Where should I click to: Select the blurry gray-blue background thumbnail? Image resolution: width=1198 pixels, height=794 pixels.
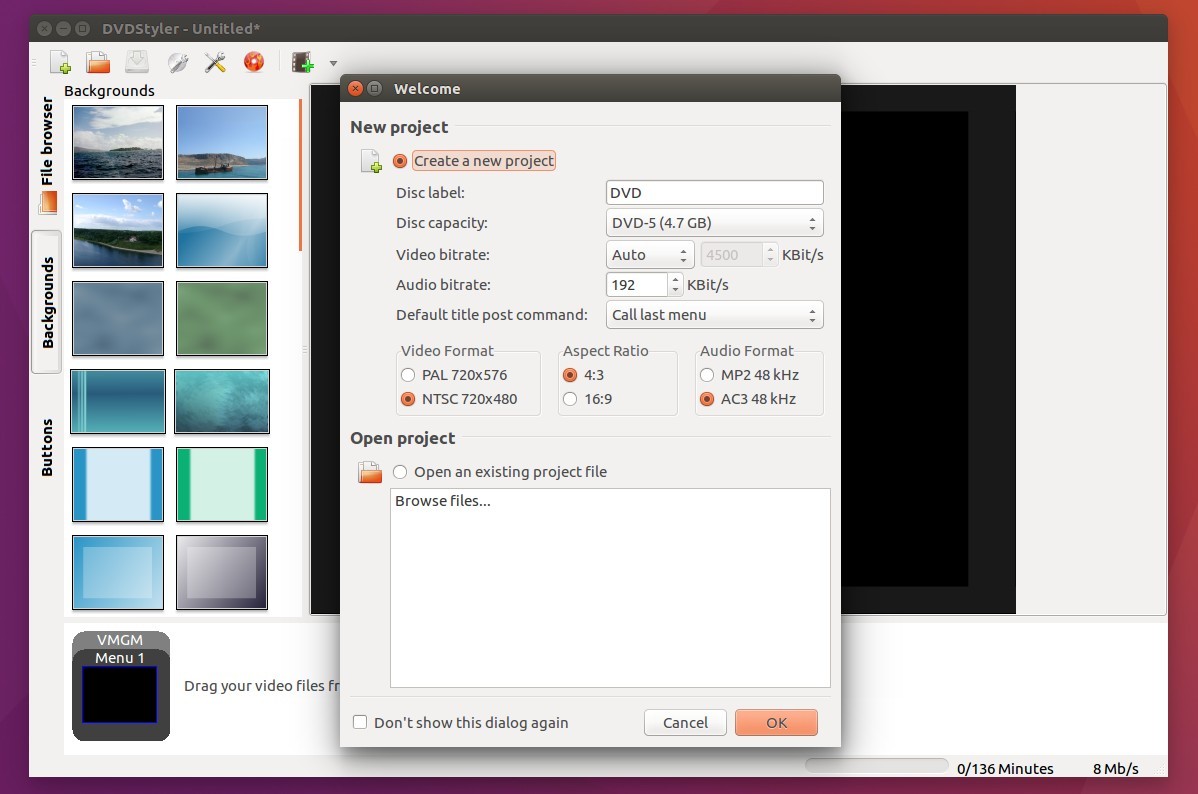pyautogui.click(x=118, y=318)
